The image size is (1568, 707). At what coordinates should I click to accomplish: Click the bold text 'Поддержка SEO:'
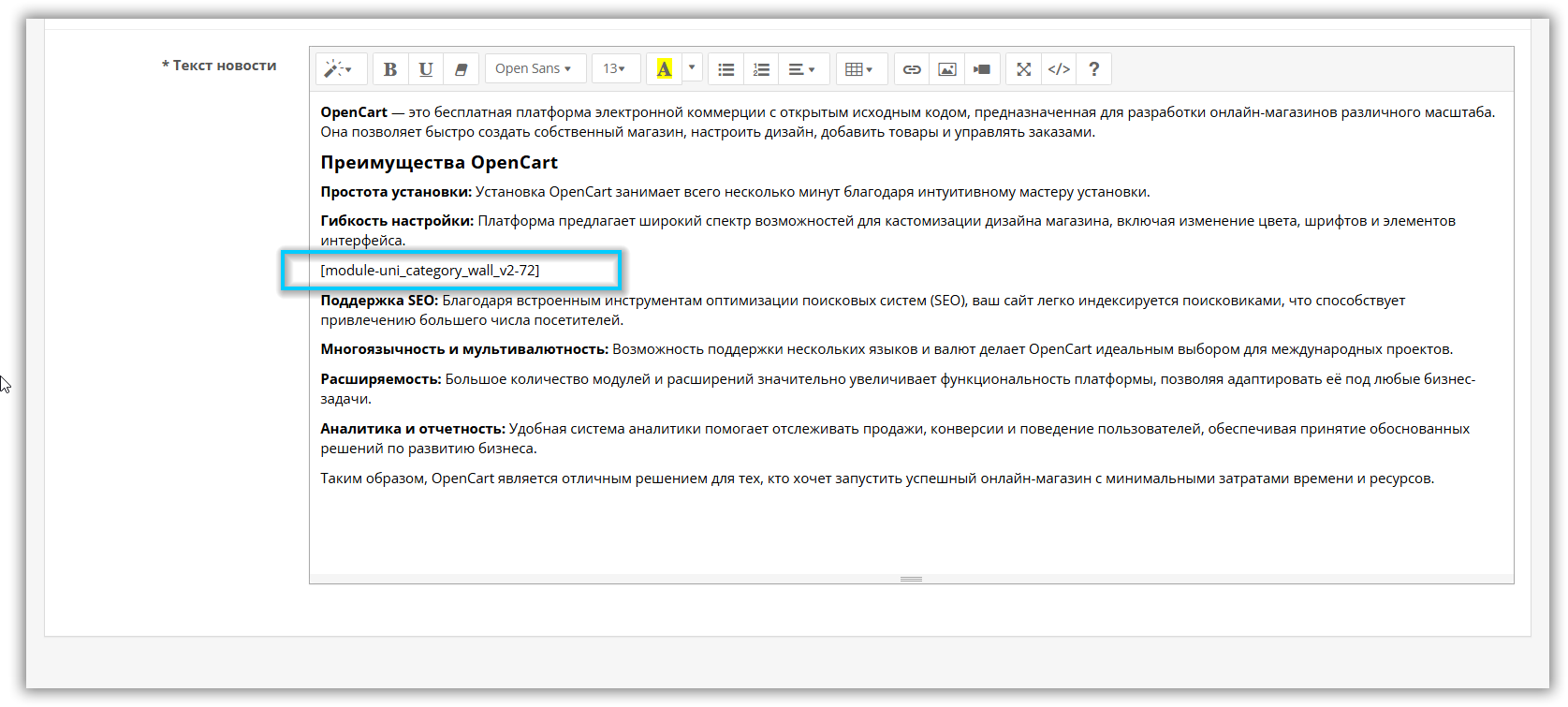[379, 301]
